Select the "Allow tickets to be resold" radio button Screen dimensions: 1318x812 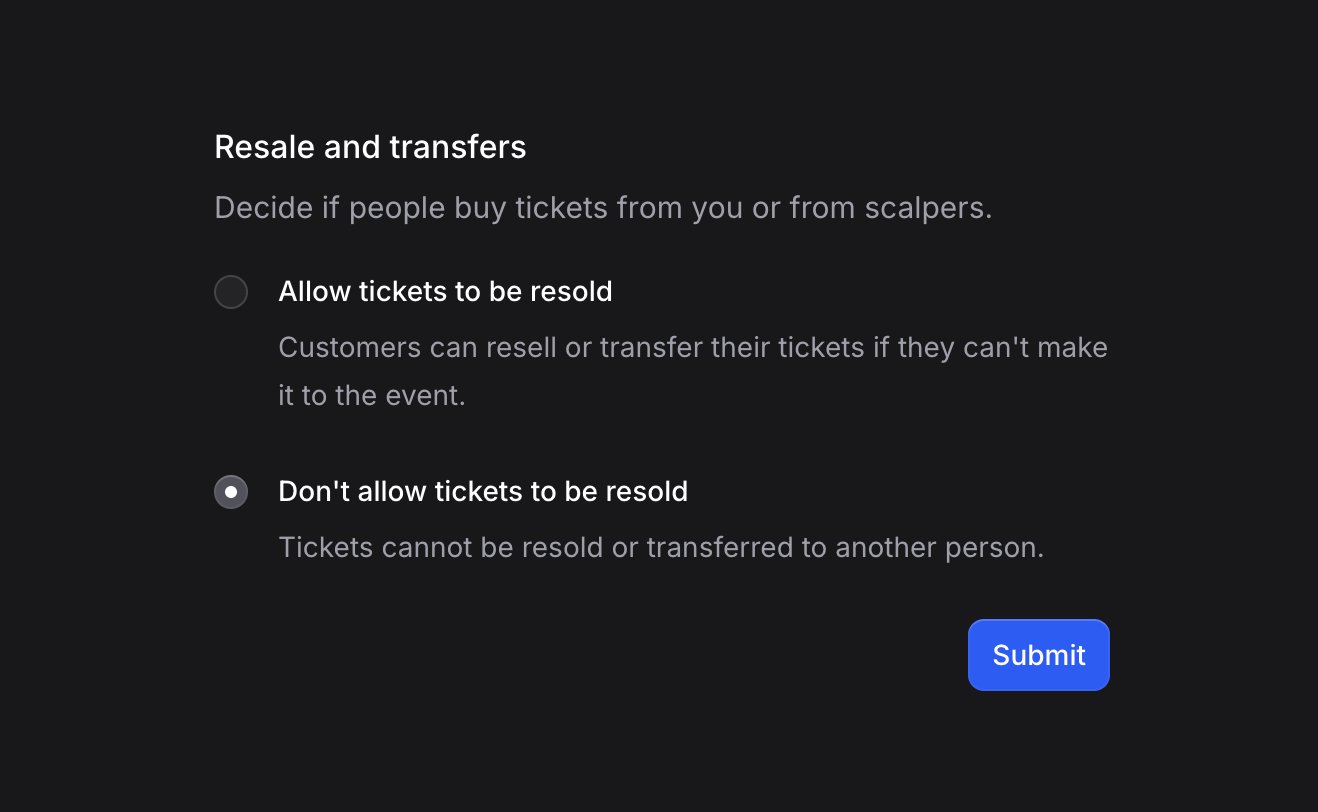[231, 292]
